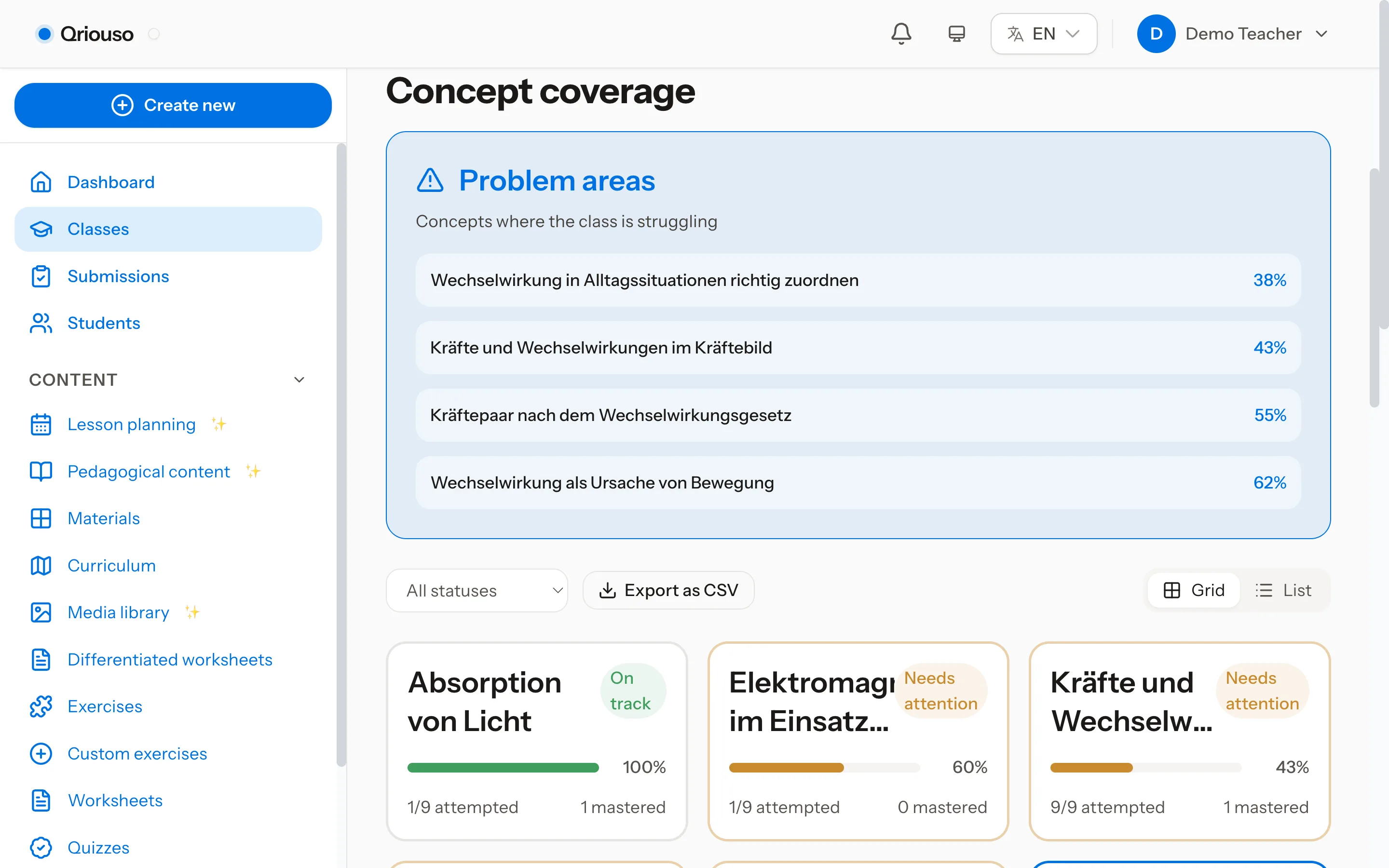1389x868 pixels.
Task: Click the 62% value
Action: click(1269, 483)
